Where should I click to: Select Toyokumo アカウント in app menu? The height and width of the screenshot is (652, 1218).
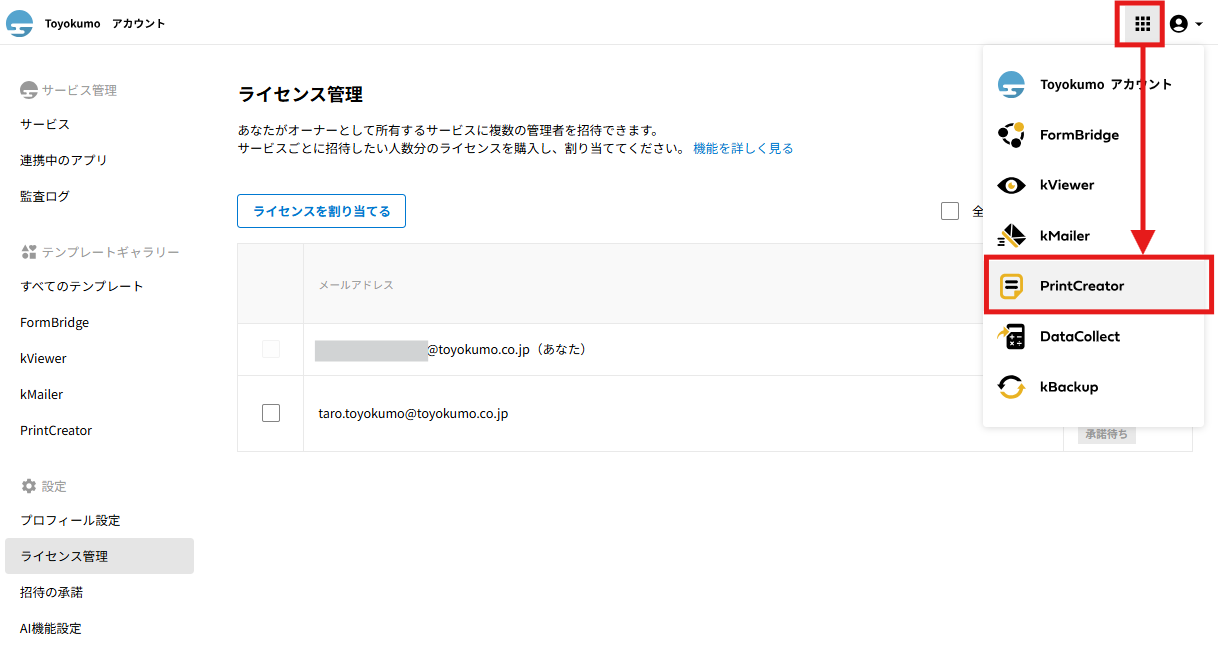[1105, 85]
